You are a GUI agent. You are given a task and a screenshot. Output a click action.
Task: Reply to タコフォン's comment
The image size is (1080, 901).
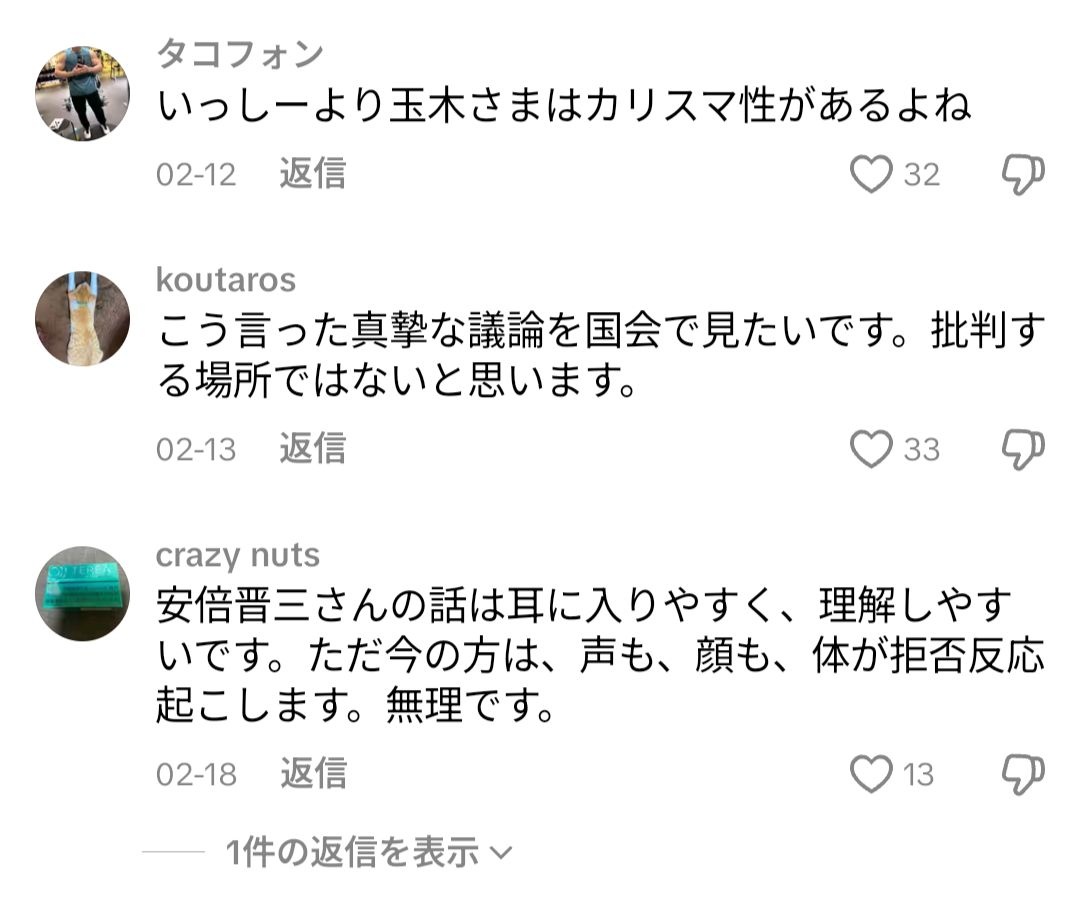click(312, 175)
